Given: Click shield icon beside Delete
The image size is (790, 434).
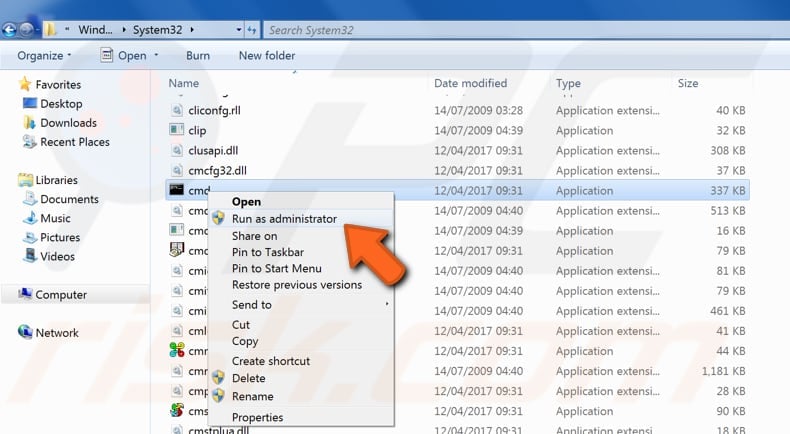Looking at the screenshot, I should [x=218, y=377].
